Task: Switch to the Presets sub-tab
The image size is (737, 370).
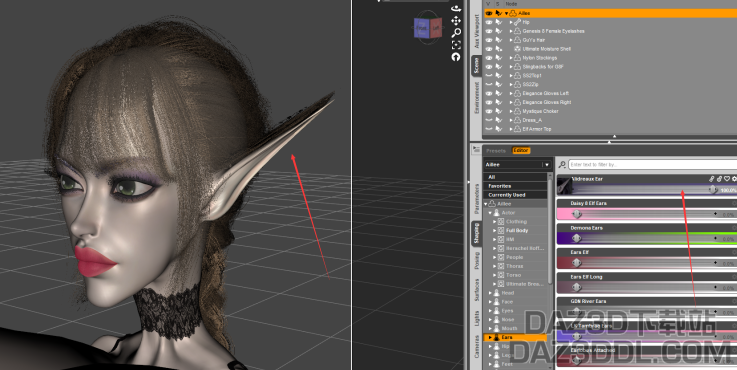Action: tap(496, 151)
